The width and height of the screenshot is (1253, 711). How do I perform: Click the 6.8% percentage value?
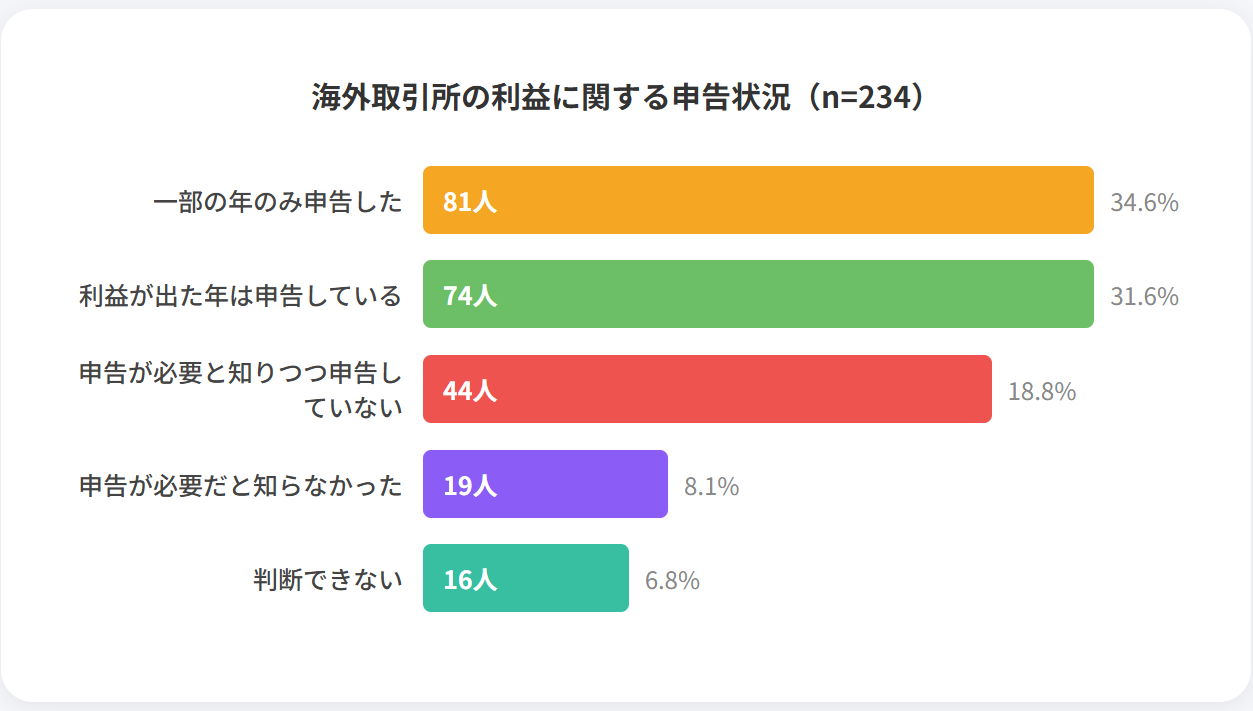(x=672, y=581)
